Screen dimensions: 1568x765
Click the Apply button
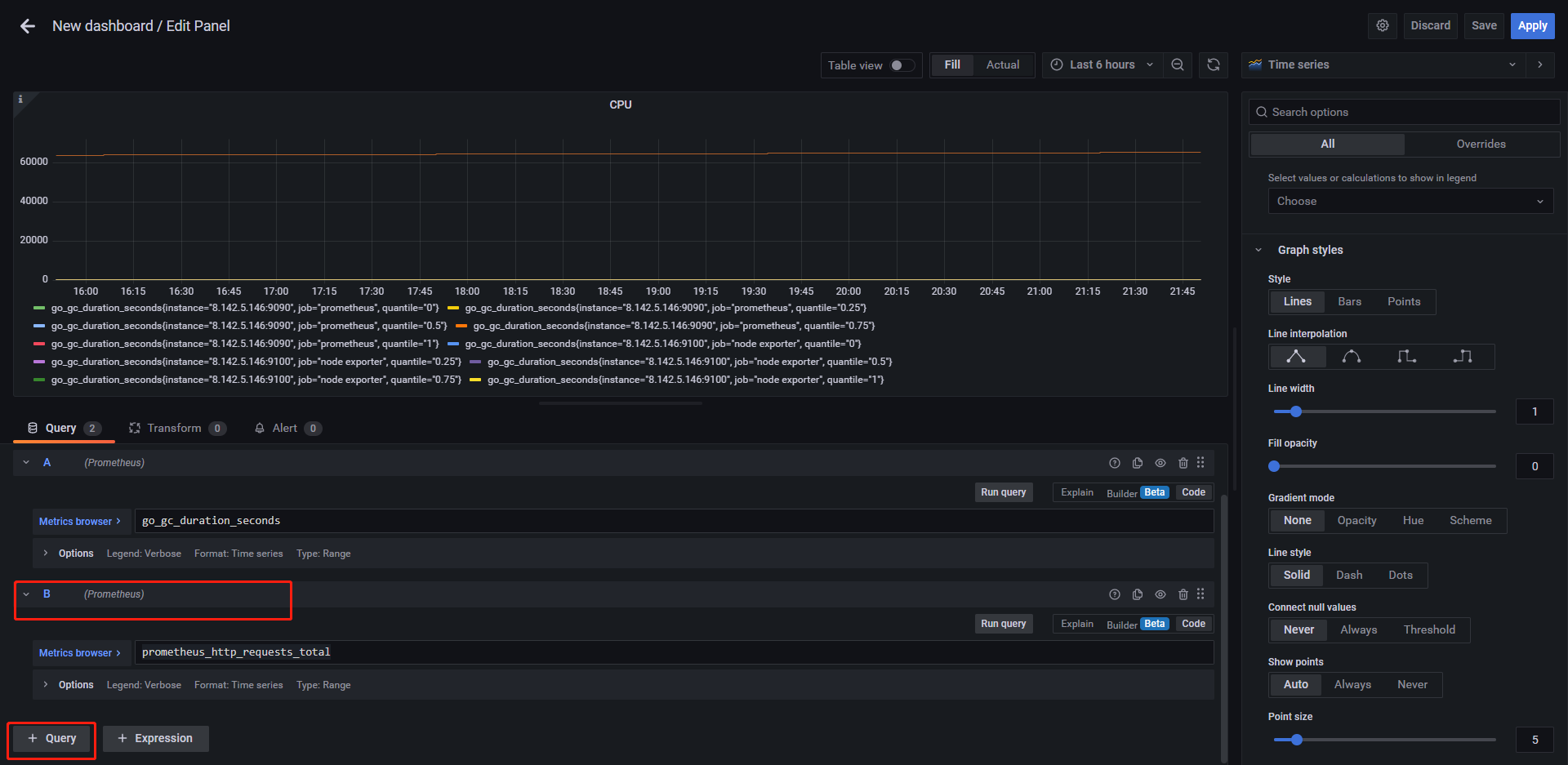click(1532, 25)
